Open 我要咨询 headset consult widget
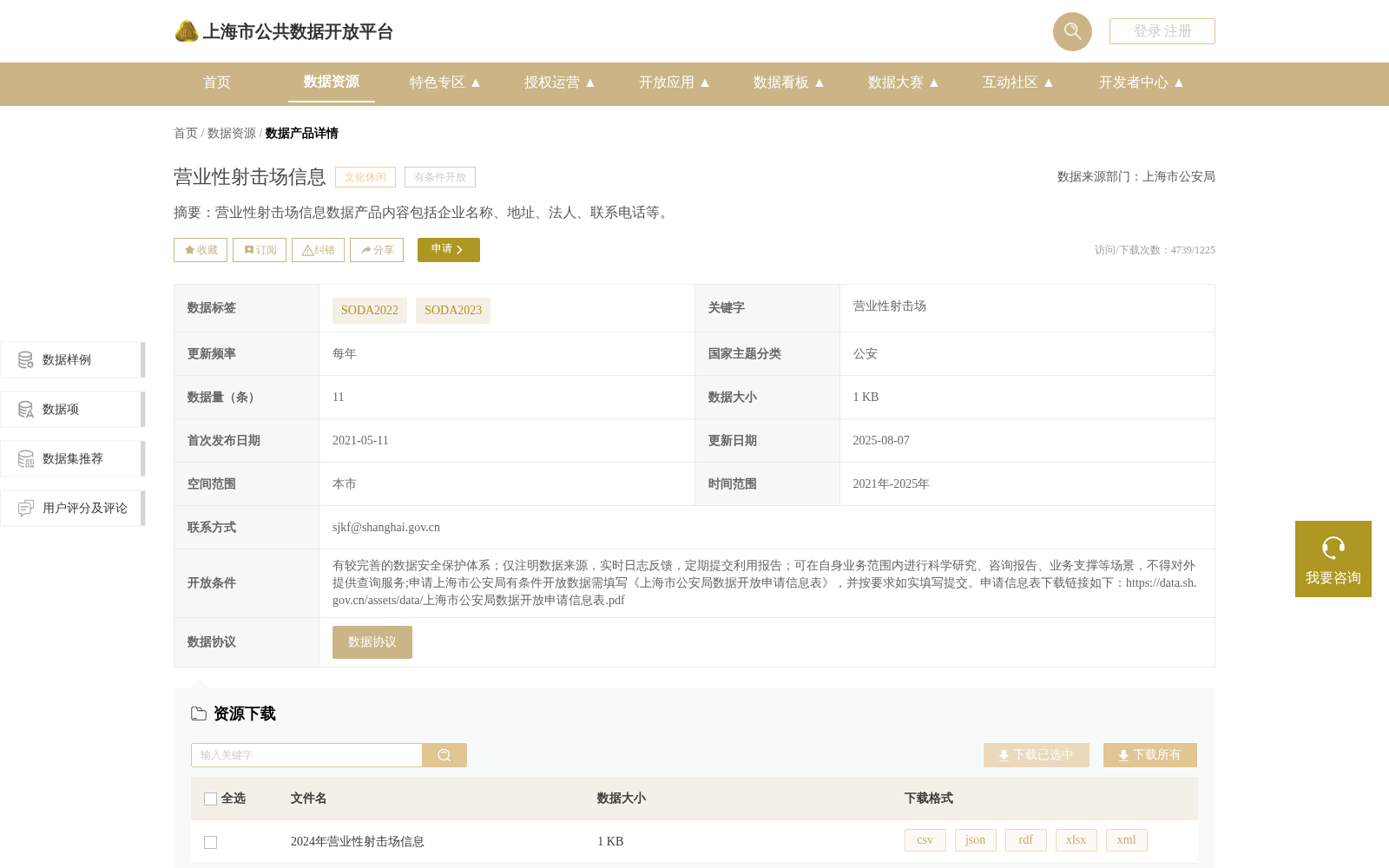This screenshot has height=868, width=1389. point(1333,559)
